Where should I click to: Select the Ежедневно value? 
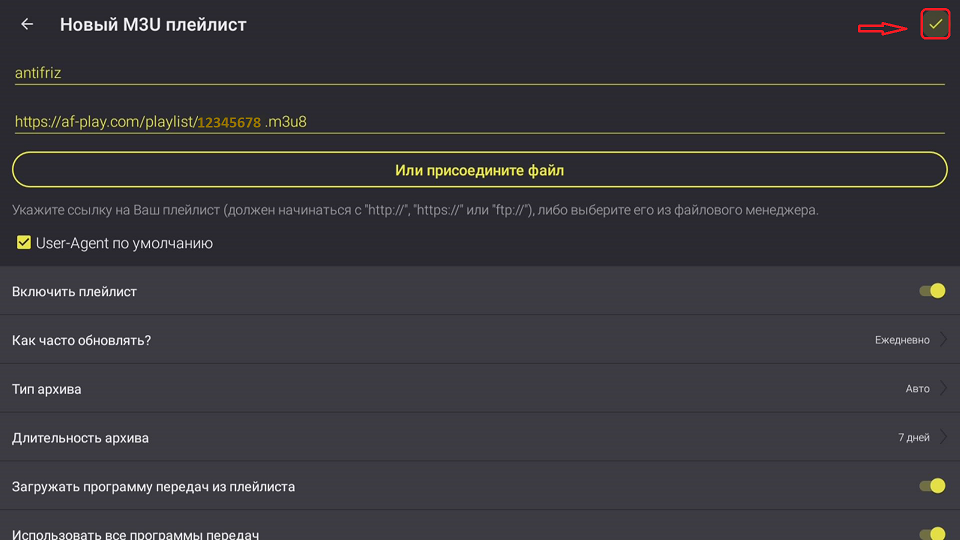[901, 340]
